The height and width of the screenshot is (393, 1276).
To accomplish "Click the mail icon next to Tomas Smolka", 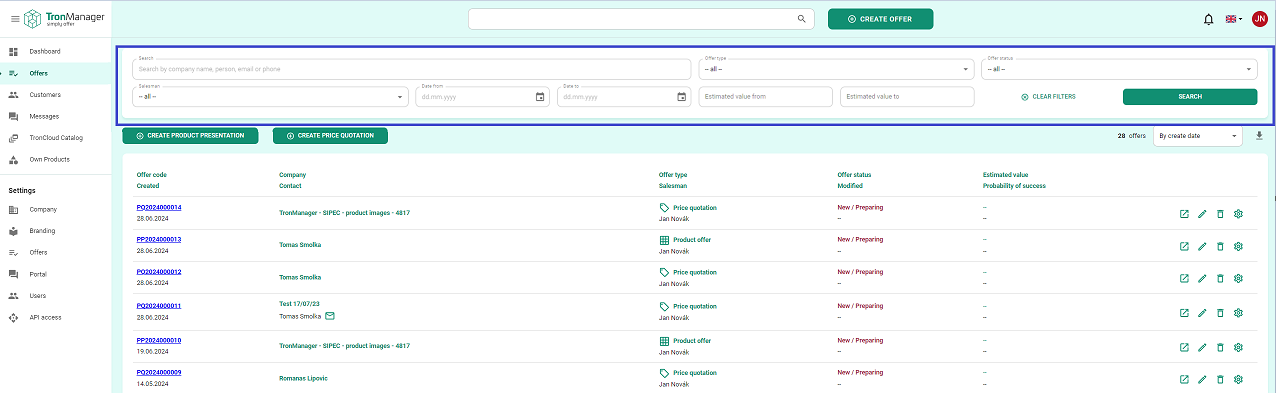I will 330,316.
